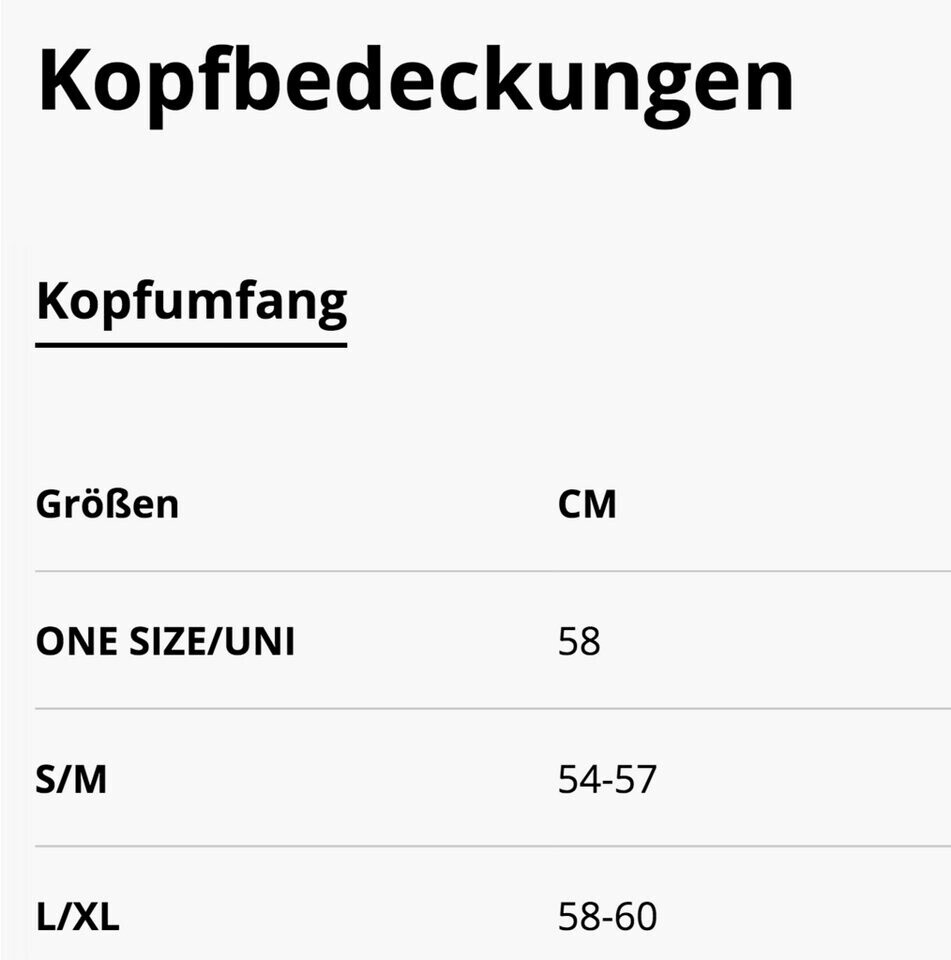Click the word SIZE in the first row
951x960 pixels.
(157, 642)
